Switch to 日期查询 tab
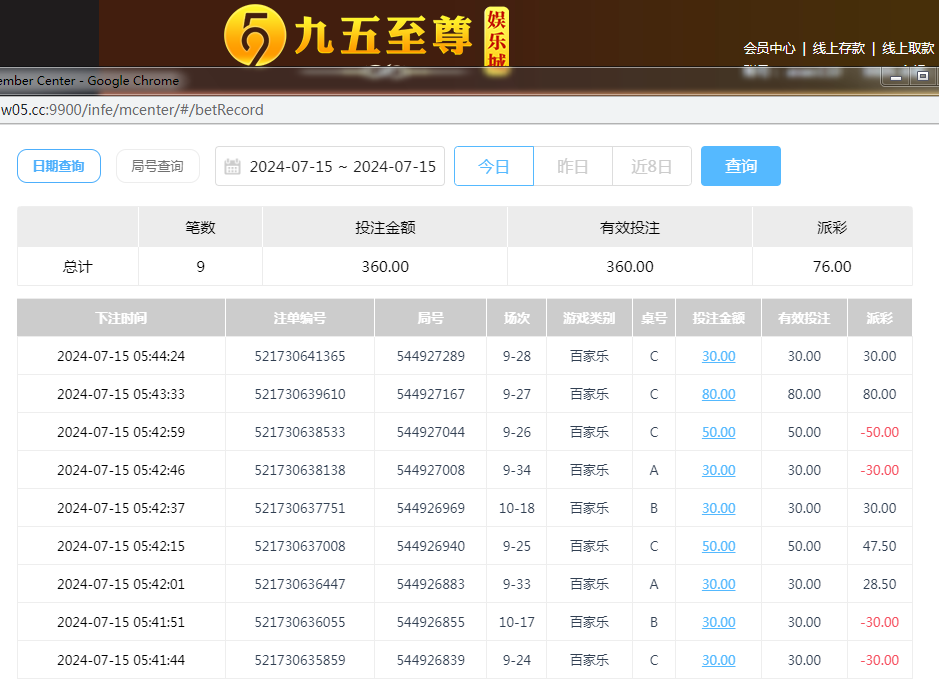The height and width of the screenshot is (688, 939). click(x=59, y=166)
